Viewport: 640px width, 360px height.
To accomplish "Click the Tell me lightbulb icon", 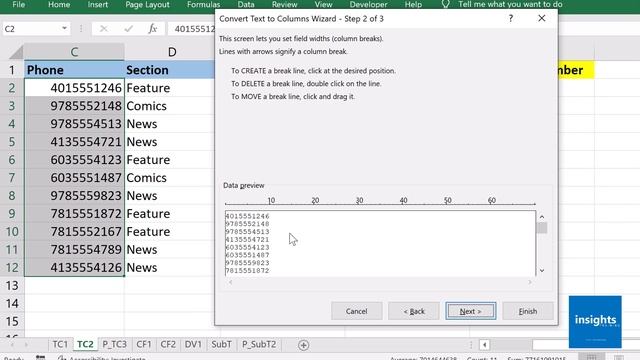I will click(445, 4).
